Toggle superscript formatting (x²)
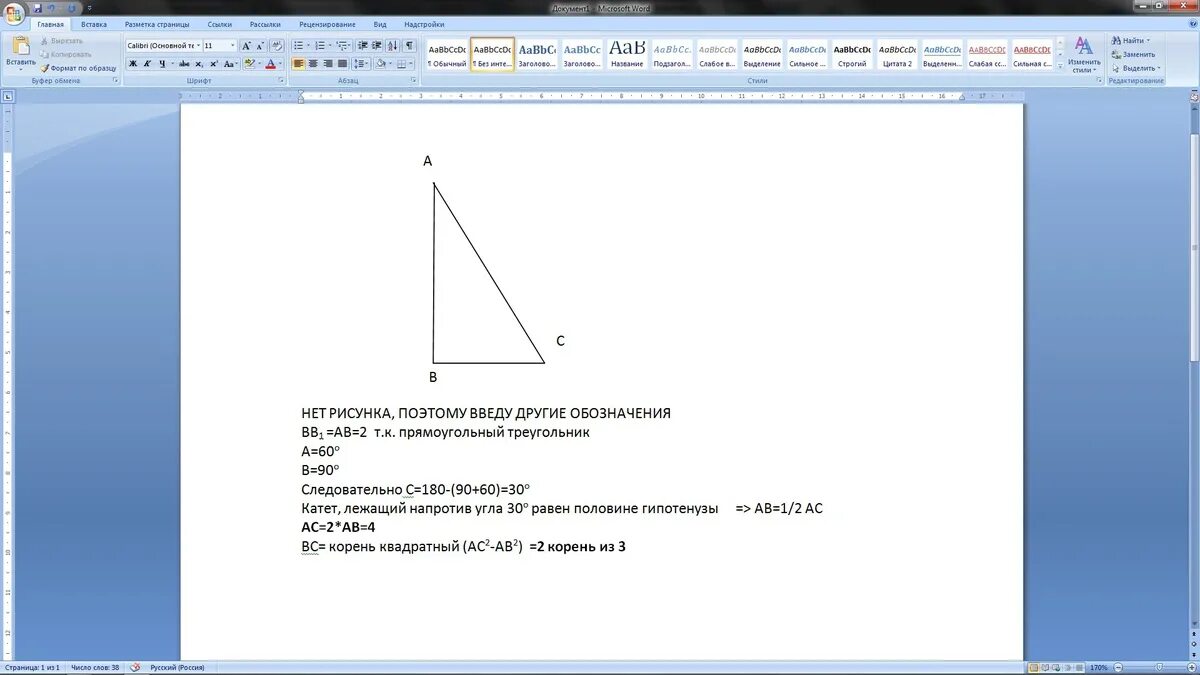This screenshot has height=675, width=1200. (x=213, y=63)
